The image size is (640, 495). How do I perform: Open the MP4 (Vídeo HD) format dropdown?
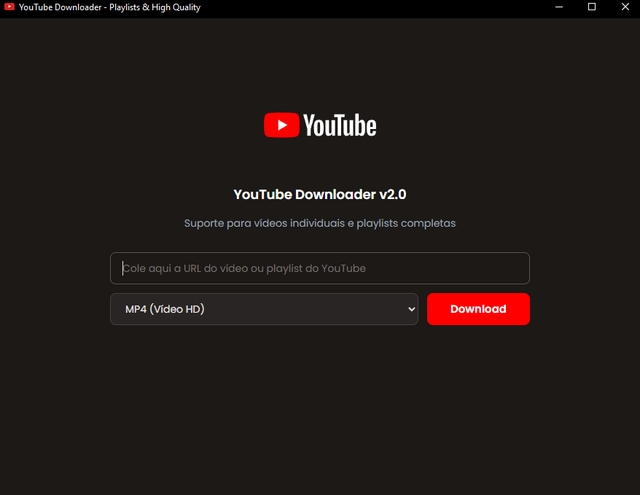[x=264, y=309]
